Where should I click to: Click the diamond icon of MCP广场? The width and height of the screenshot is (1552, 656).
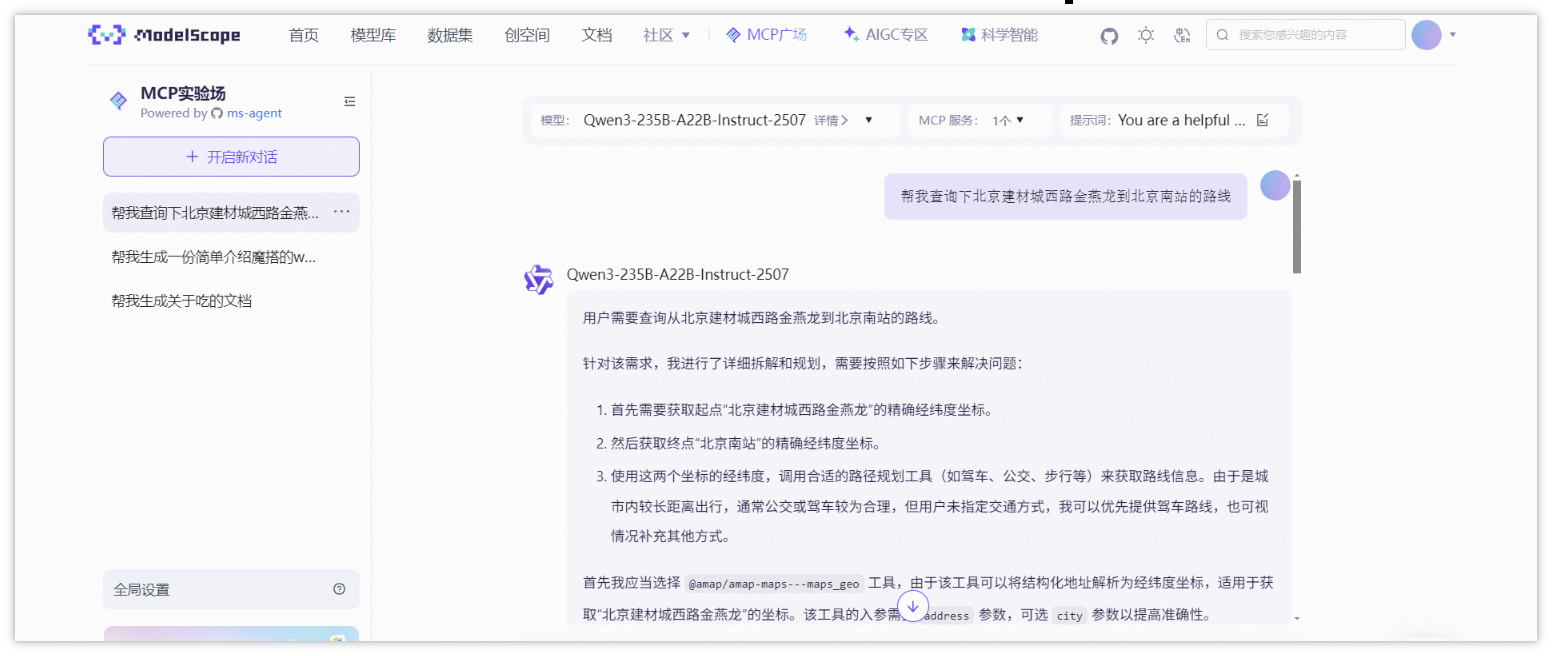[x=734, y=35]
